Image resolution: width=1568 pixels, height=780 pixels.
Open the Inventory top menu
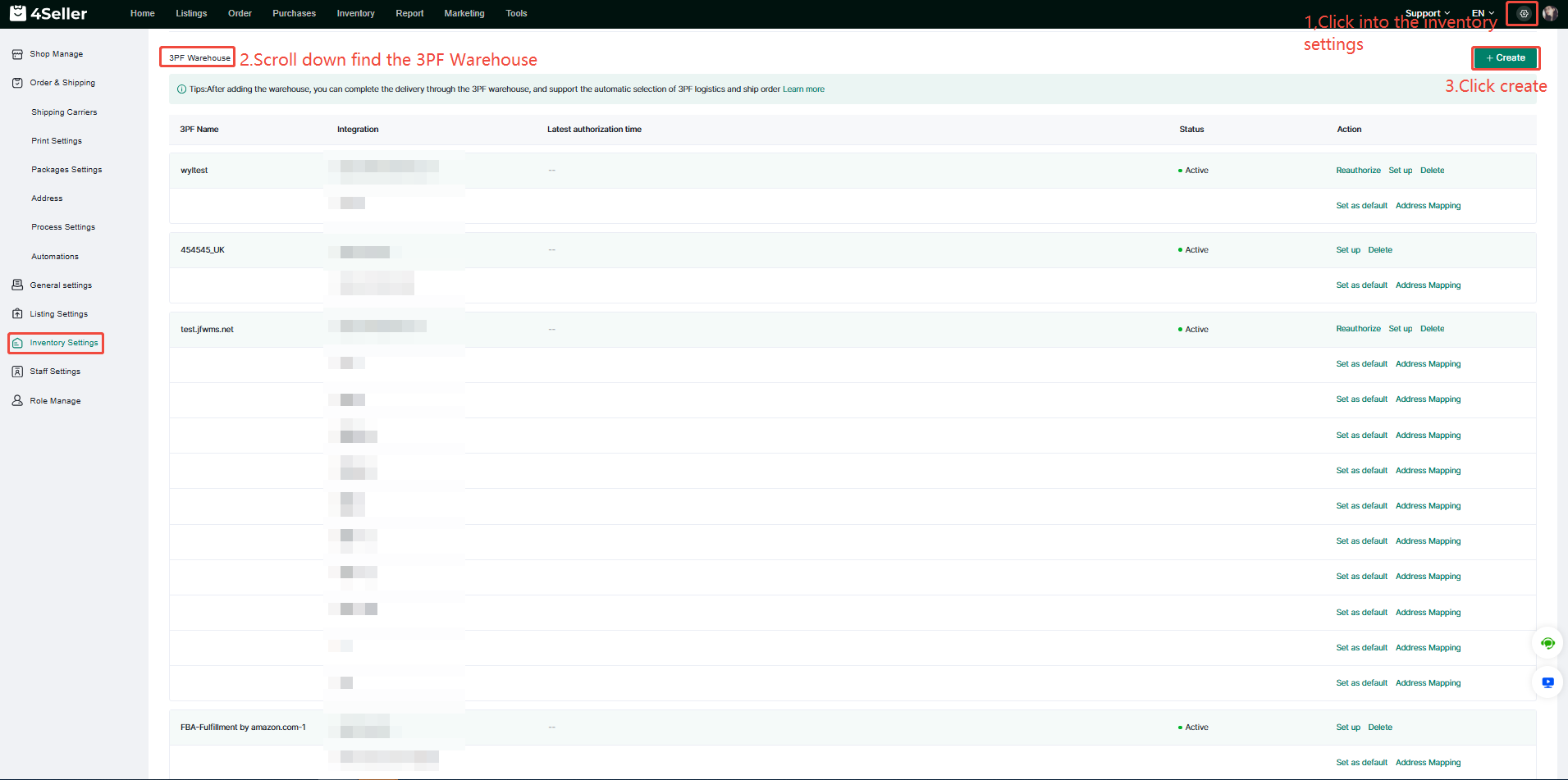(355, 13)
